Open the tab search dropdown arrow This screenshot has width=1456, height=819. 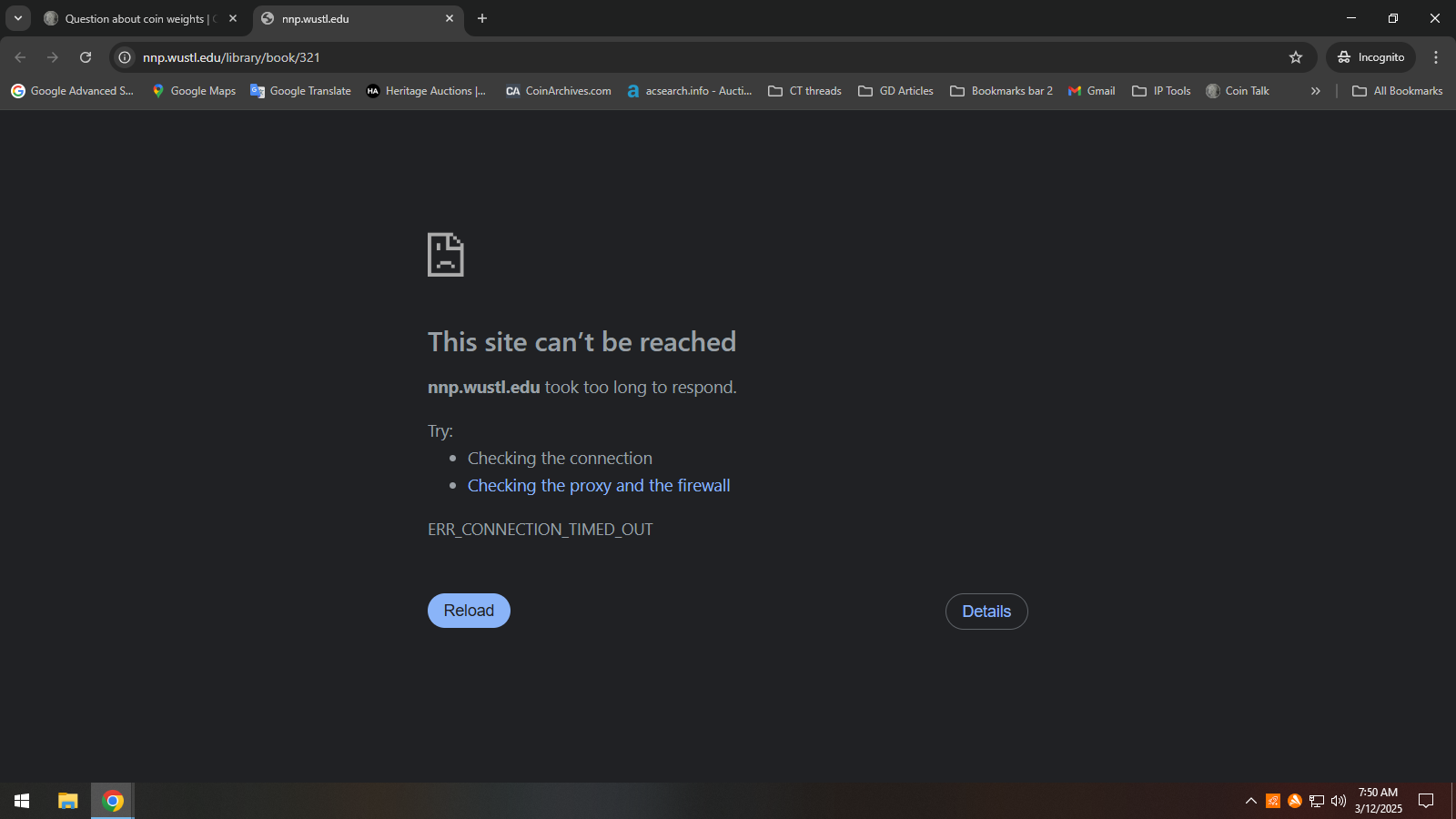point(18,18)
